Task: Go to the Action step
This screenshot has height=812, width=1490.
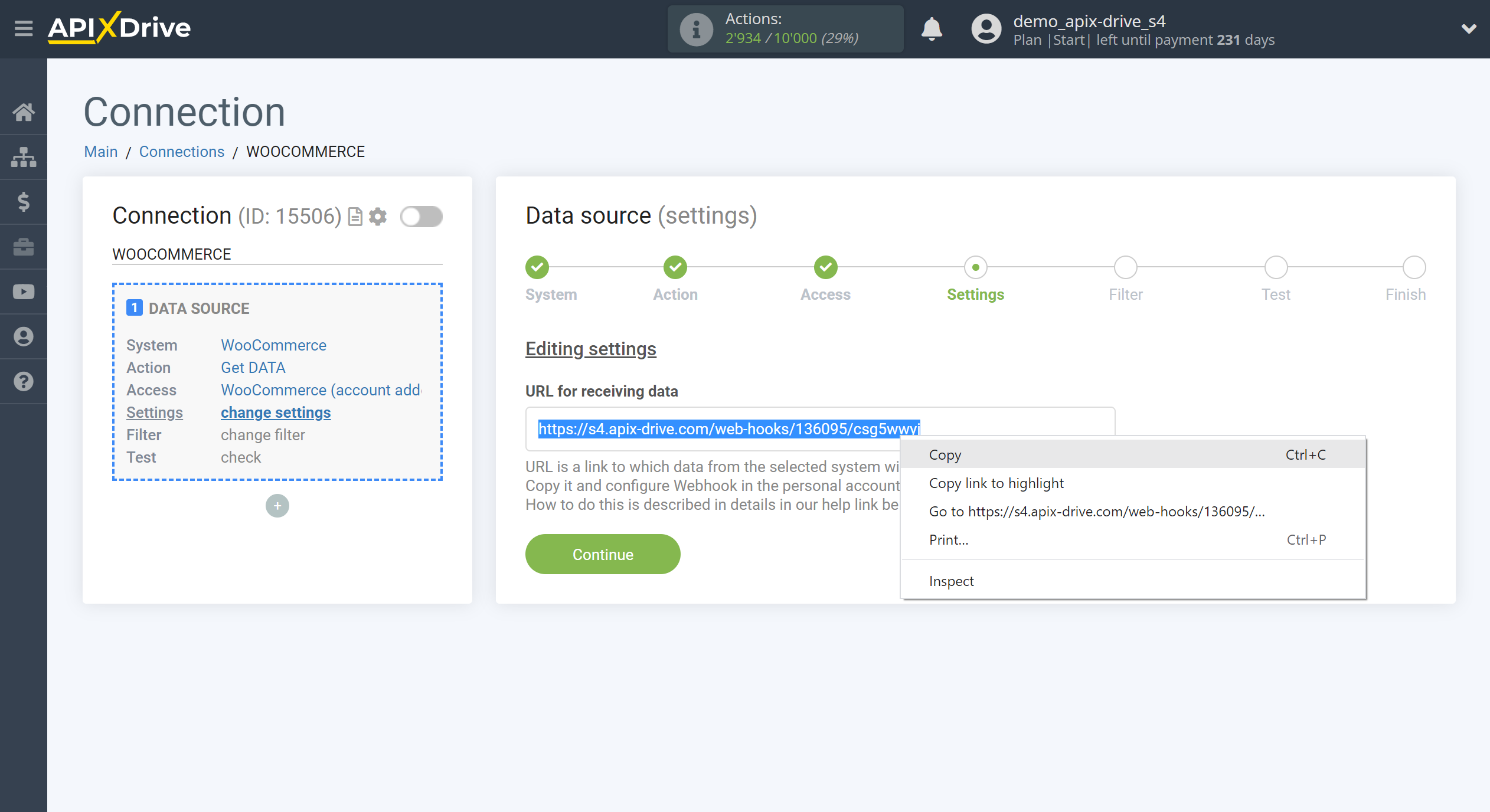Action: point(675,267)
